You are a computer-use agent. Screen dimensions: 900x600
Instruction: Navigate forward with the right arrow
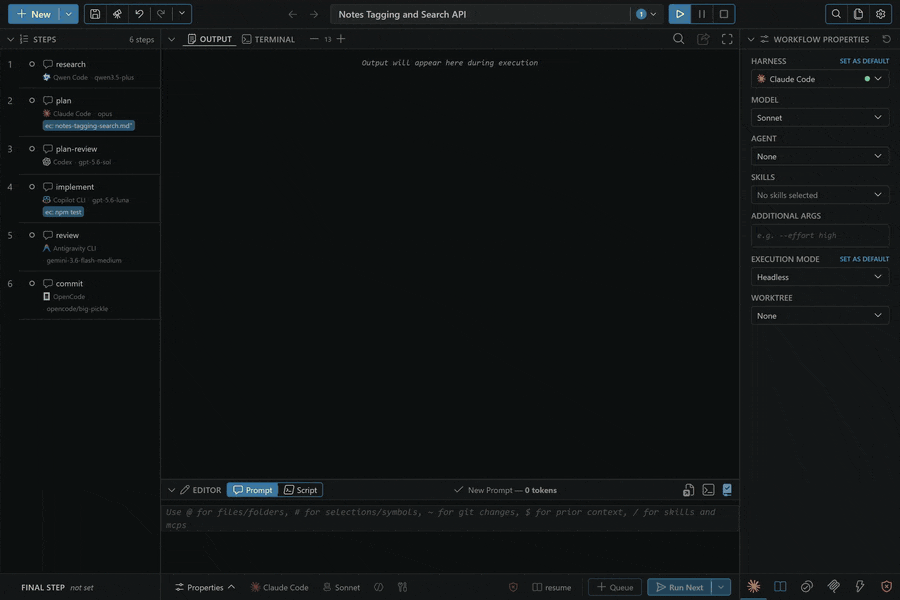[x=314, y=14]
